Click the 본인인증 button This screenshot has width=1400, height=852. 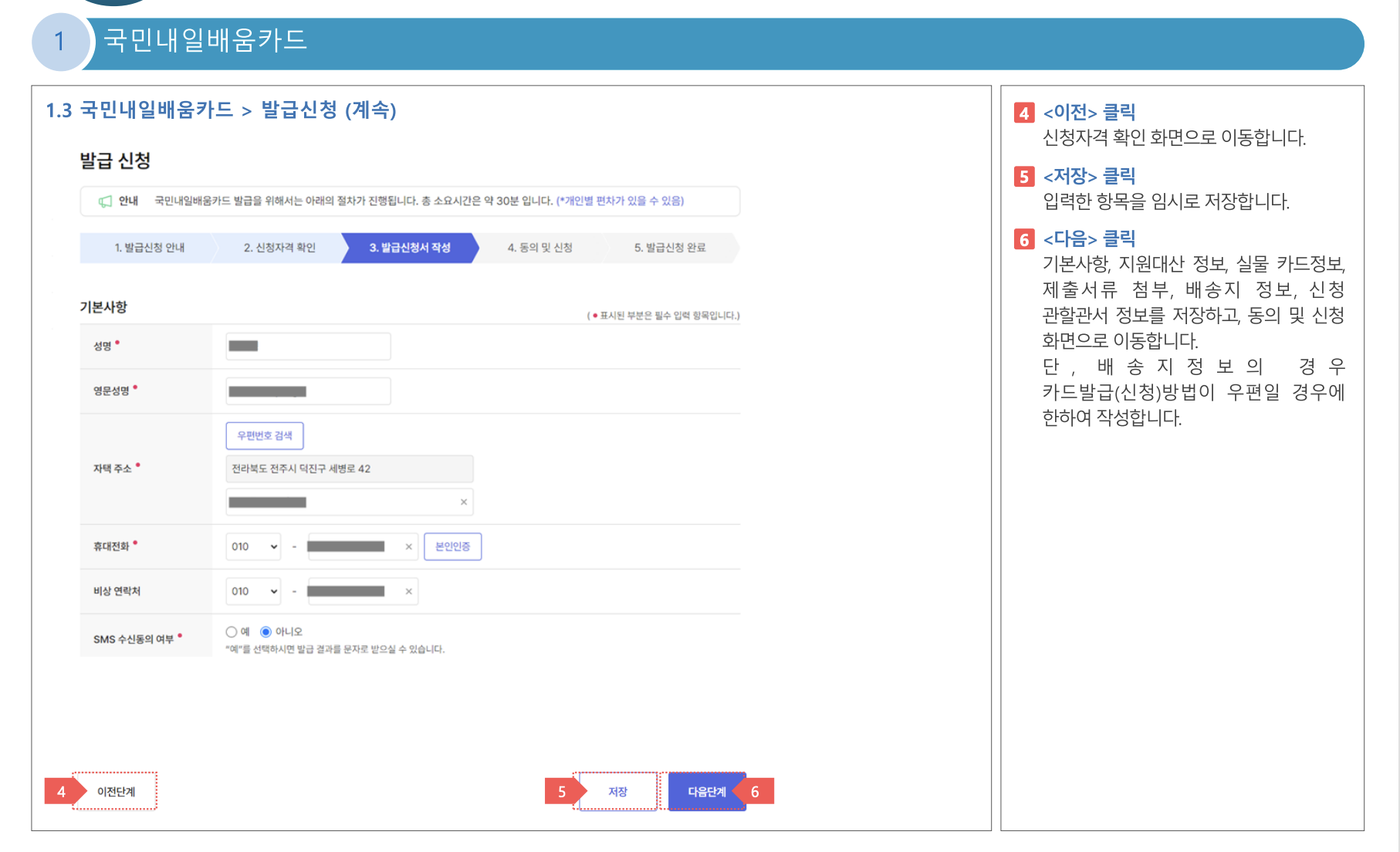pos(452,546)
